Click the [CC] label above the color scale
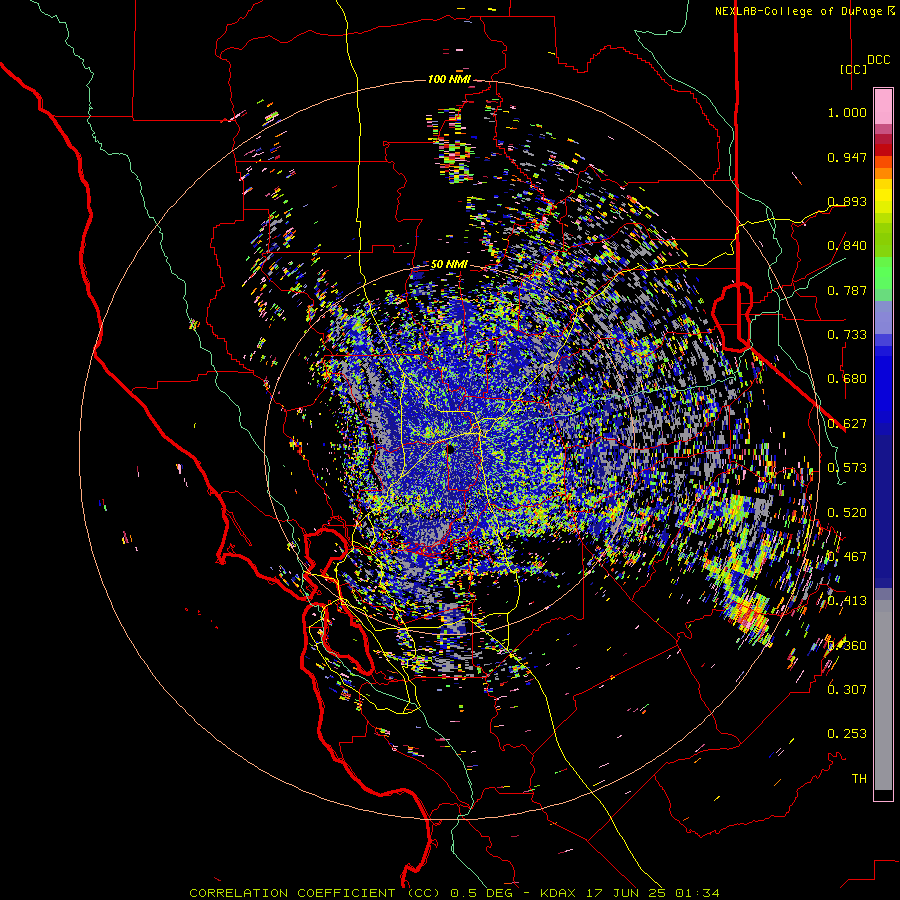This screenshot has height=900, width=900. 853,69
